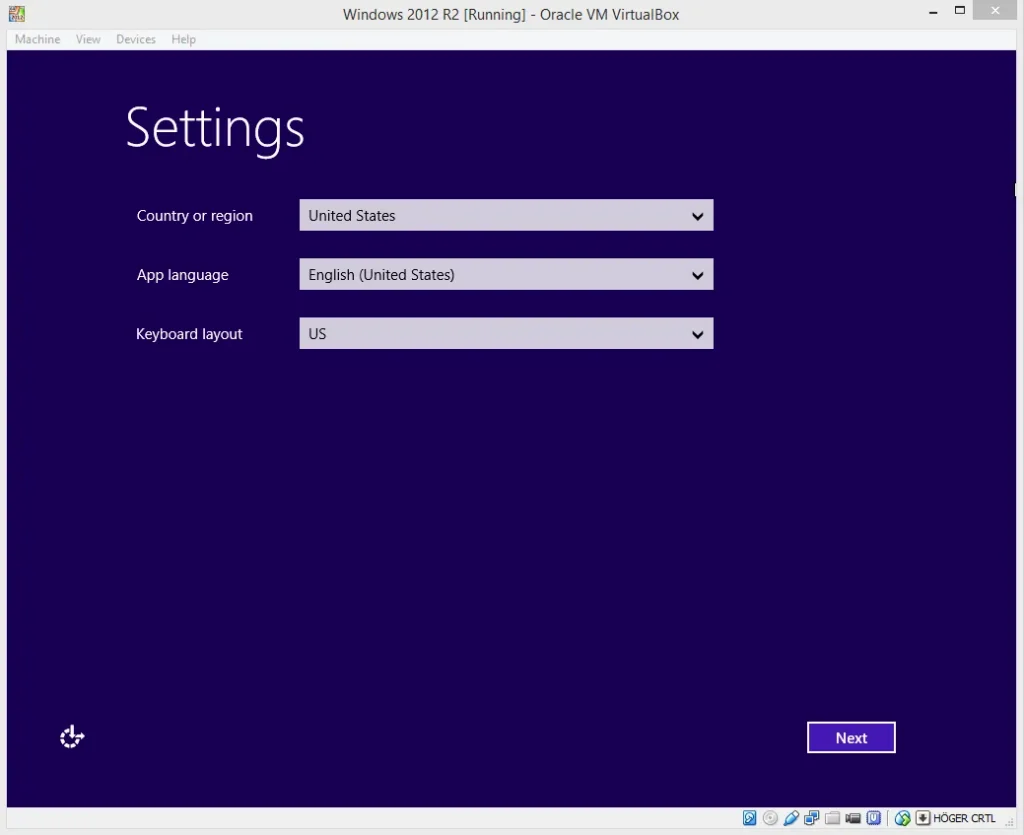Image resolution: width=1024 pixels, height=835 pixels.
Task: Click the mouse integration status icon
Action: [902, 818]
